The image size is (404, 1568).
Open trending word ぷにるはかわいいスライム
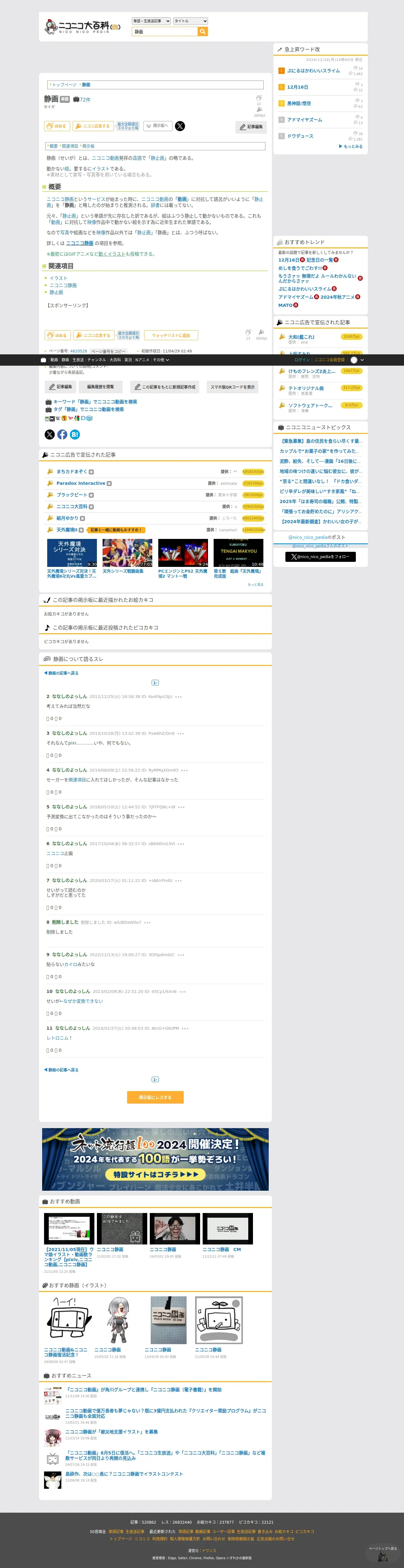click(x=313, y=71)
